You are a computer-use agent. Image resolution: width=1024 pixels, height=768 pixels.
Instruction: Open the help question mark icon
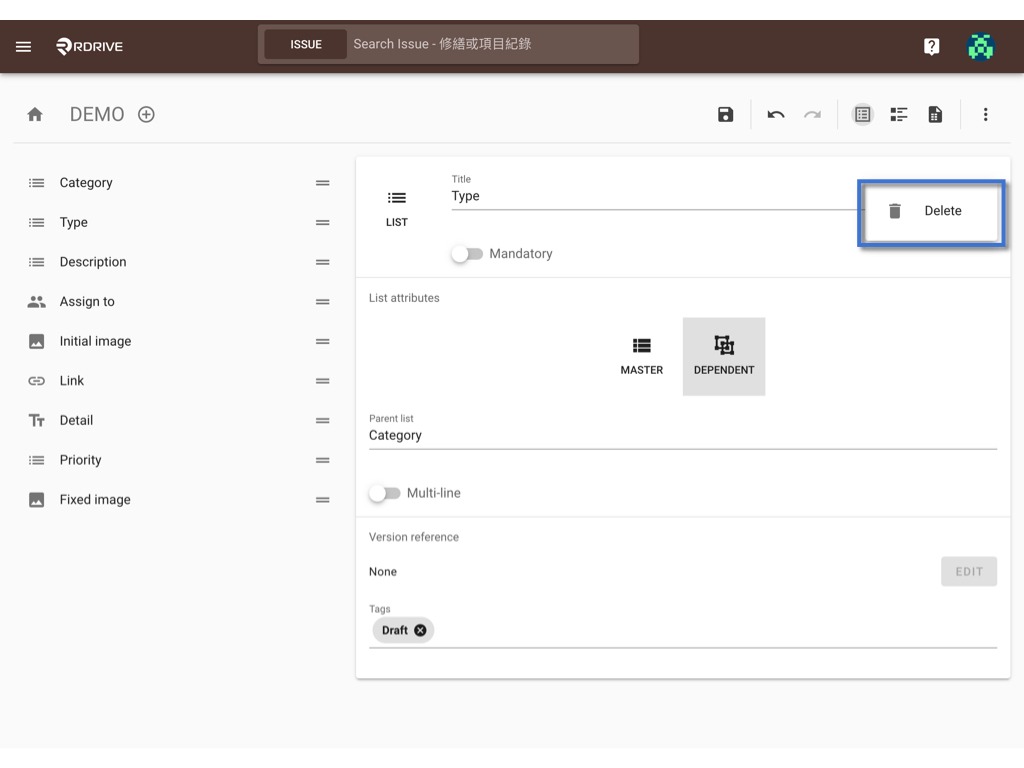coord(931,46)
